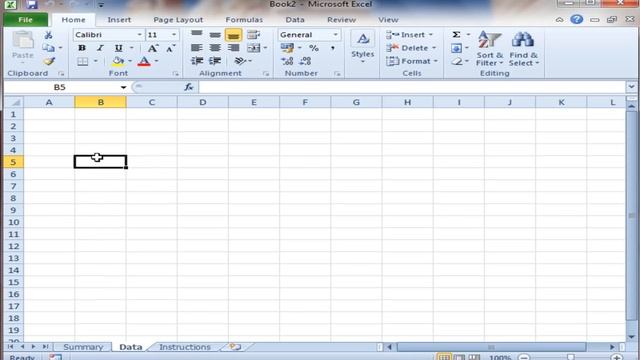Align text right in cell
The width and height of the screenshot is (640, 360).
point(233,48)
